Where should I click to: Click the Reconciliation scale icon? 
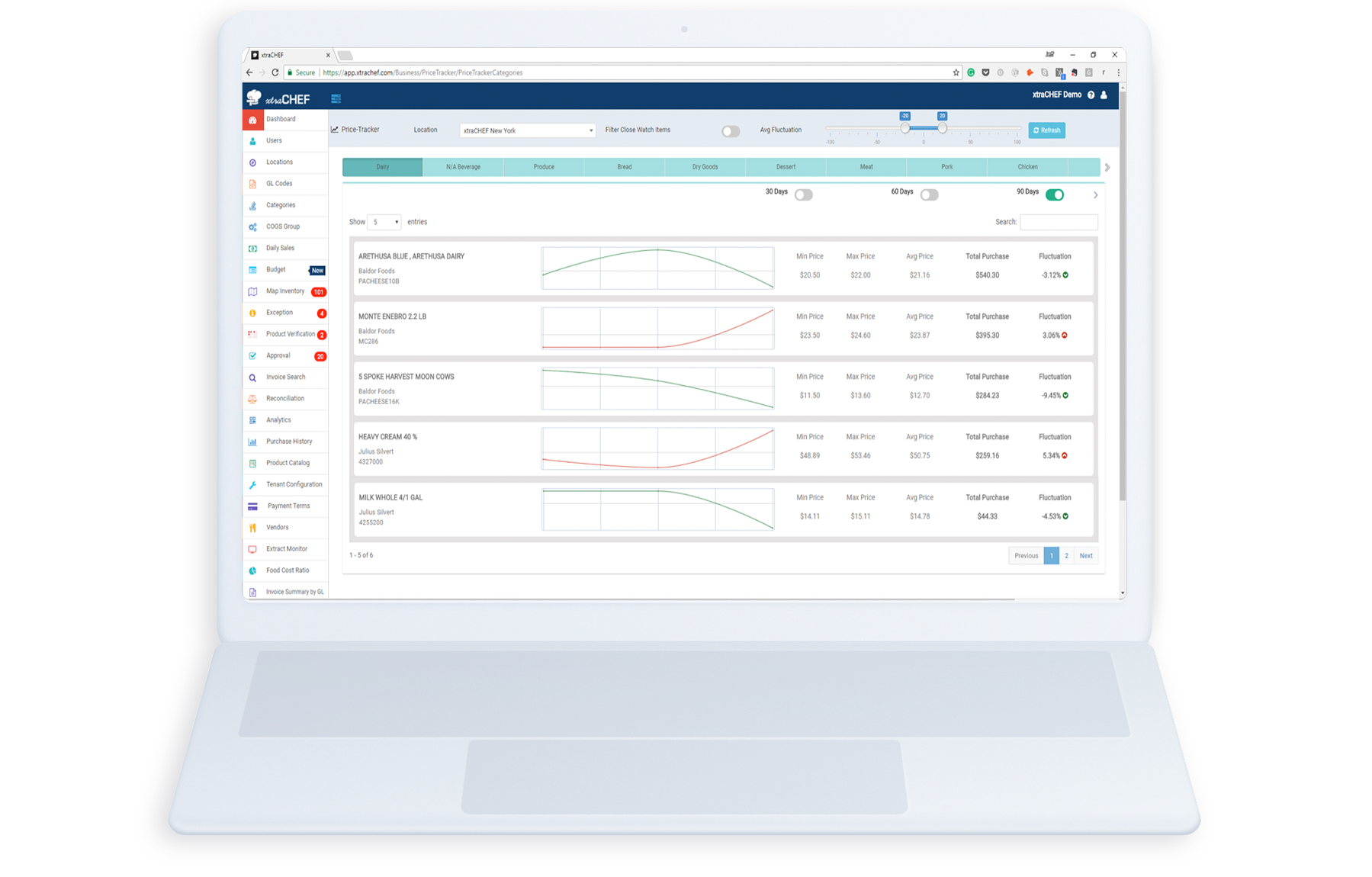click(253, 399)
